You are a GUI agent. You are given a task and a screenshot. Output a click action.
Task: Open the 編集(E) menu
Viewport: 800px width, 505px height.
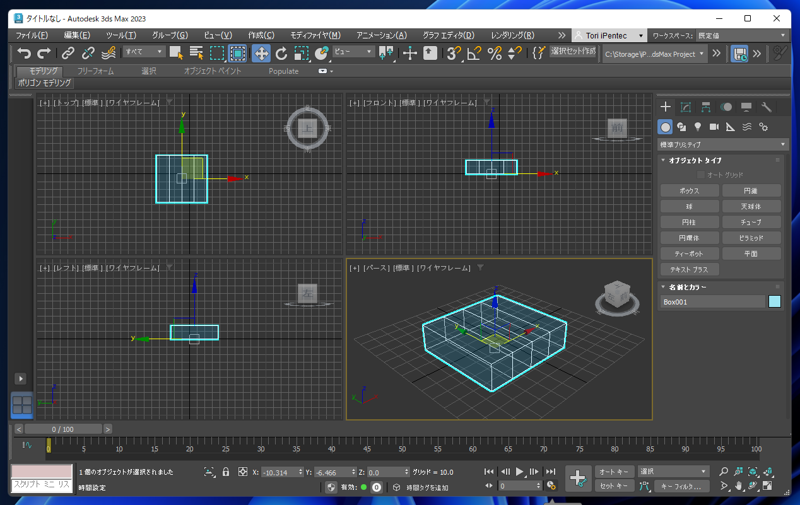(x=77, y=35)
